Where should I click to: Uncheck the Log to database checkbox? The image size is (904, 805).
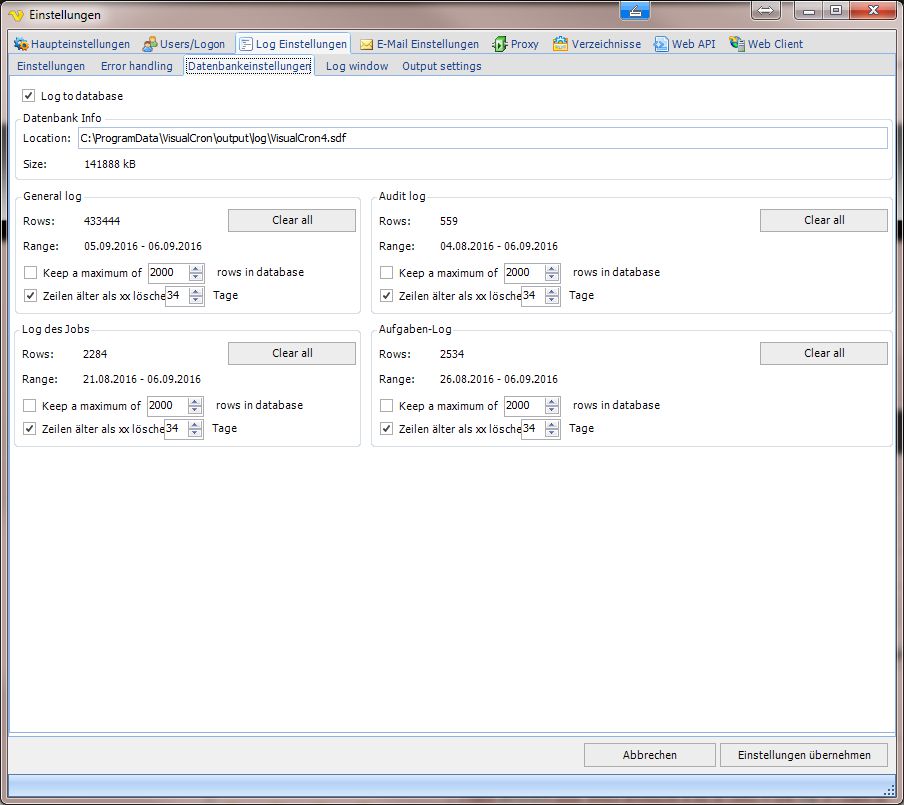click(28, 97)
